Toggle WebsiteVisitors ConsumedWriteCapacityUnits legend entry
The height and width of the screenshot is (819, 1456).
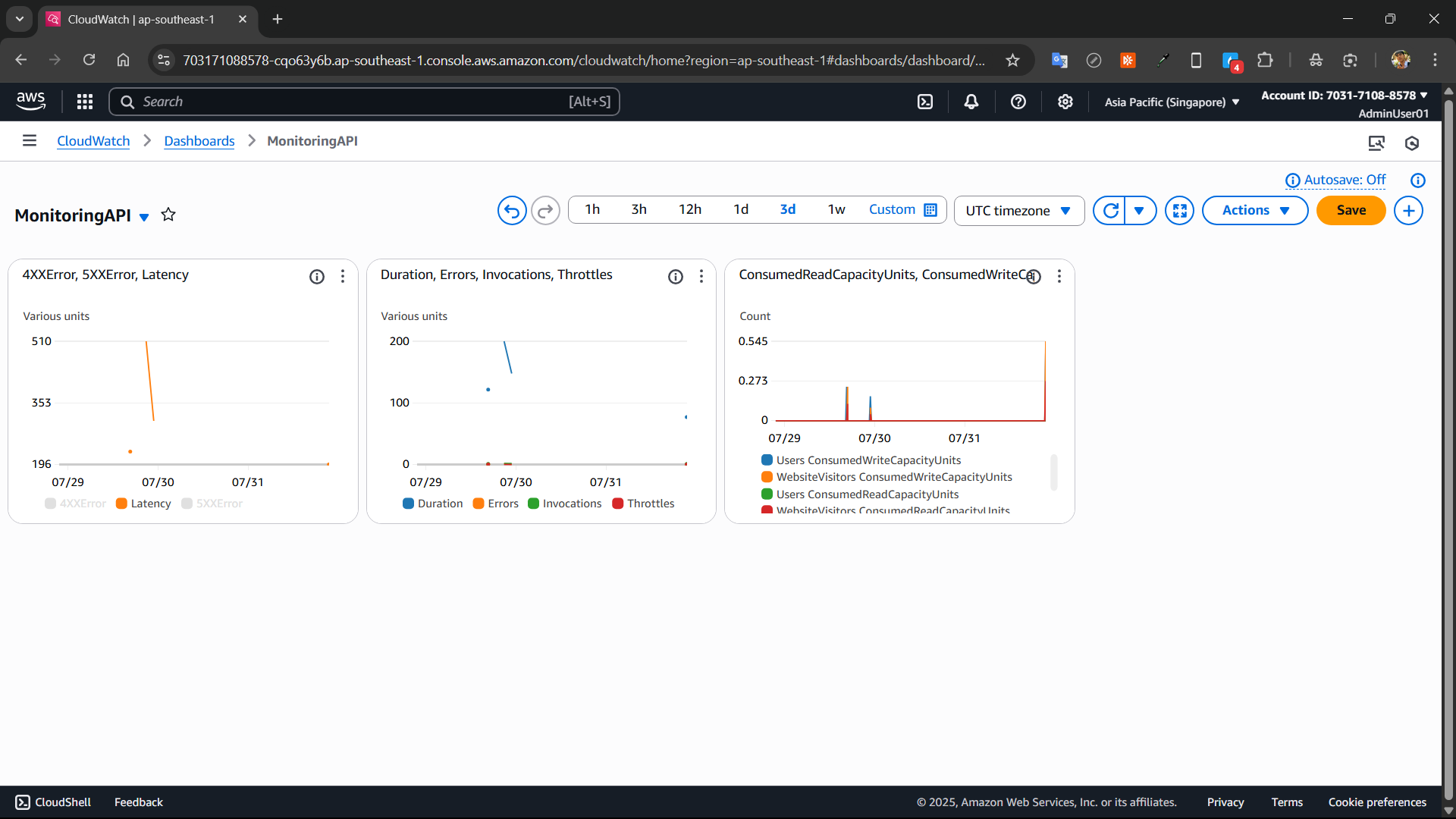pos(887,477)
